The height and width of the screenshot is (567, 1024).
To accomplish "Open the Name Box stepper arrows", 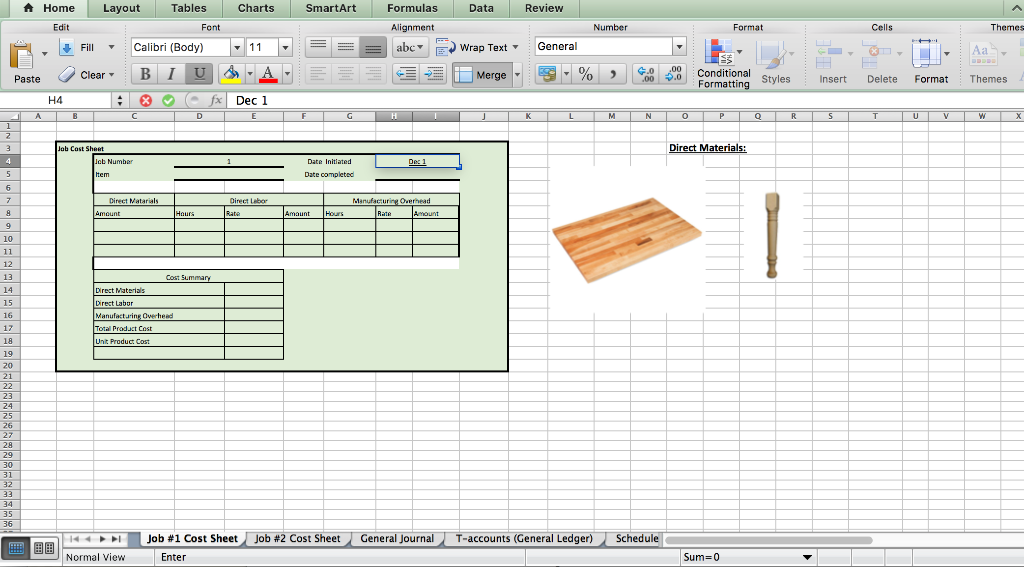I will point(120,101).
